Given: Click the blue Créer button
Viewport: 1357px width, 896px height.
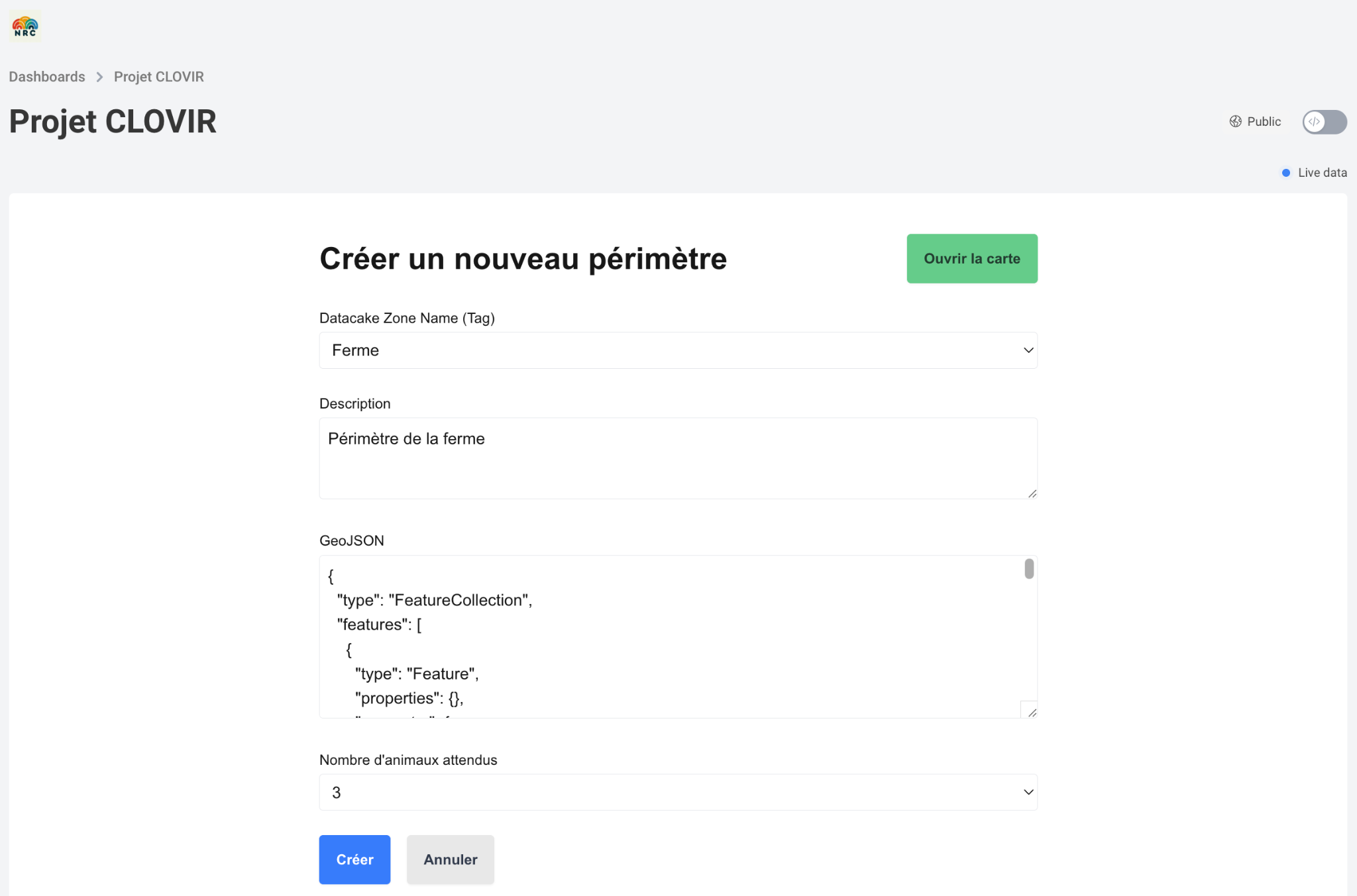Looking at the screenshot, I should [354, 860].
